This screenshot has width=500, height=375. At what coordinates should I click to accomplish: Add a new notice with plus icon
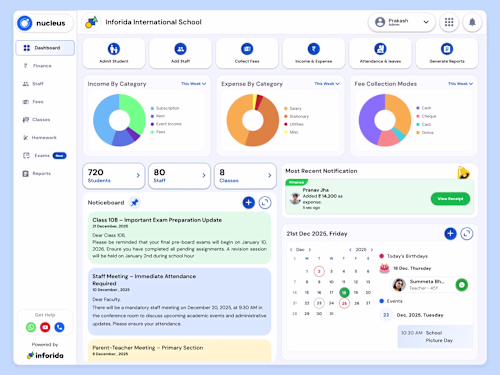[x=248, y=202]
